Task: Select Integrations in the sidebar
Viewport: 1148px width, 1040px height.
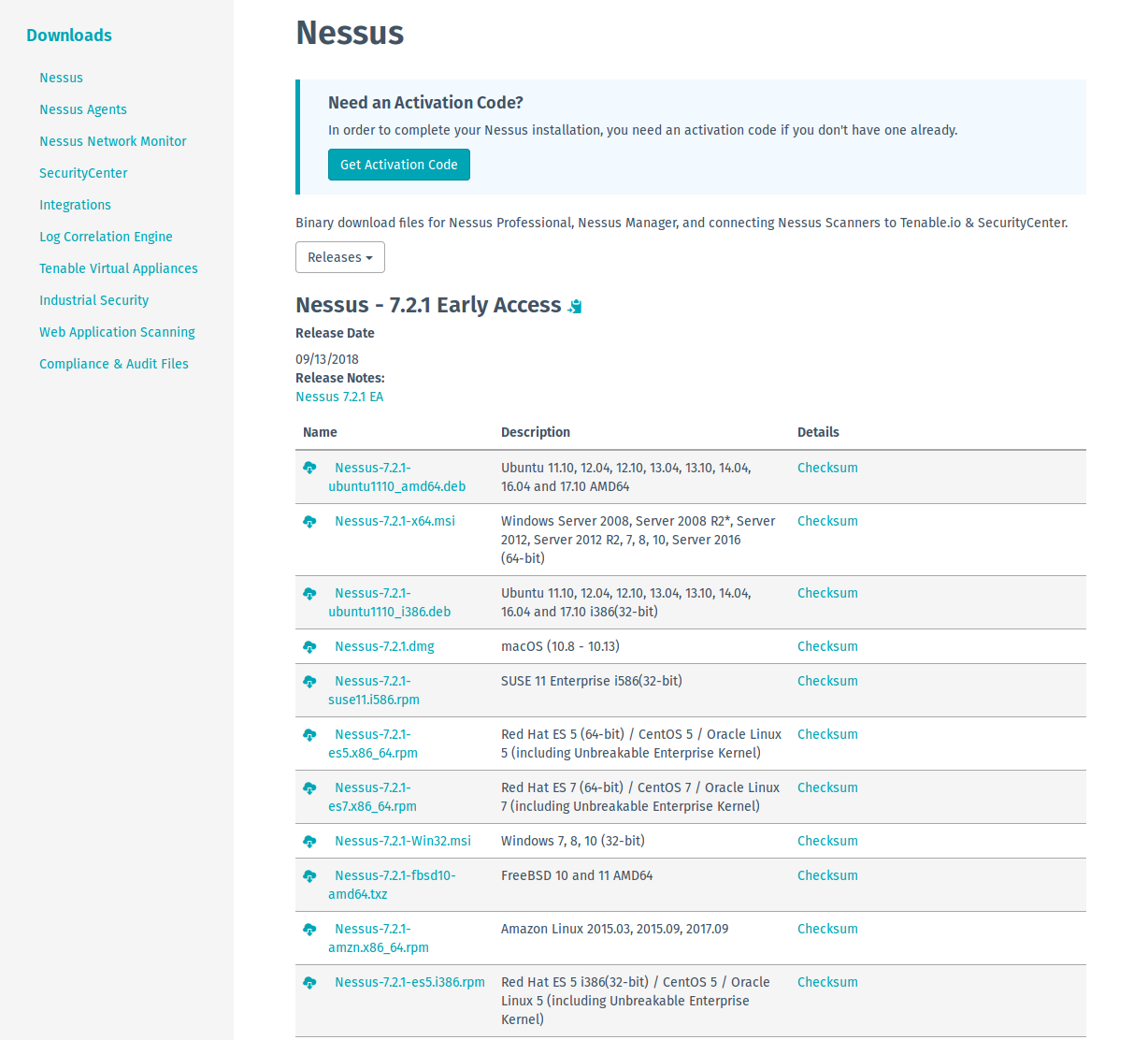Action: click(75, 205)
